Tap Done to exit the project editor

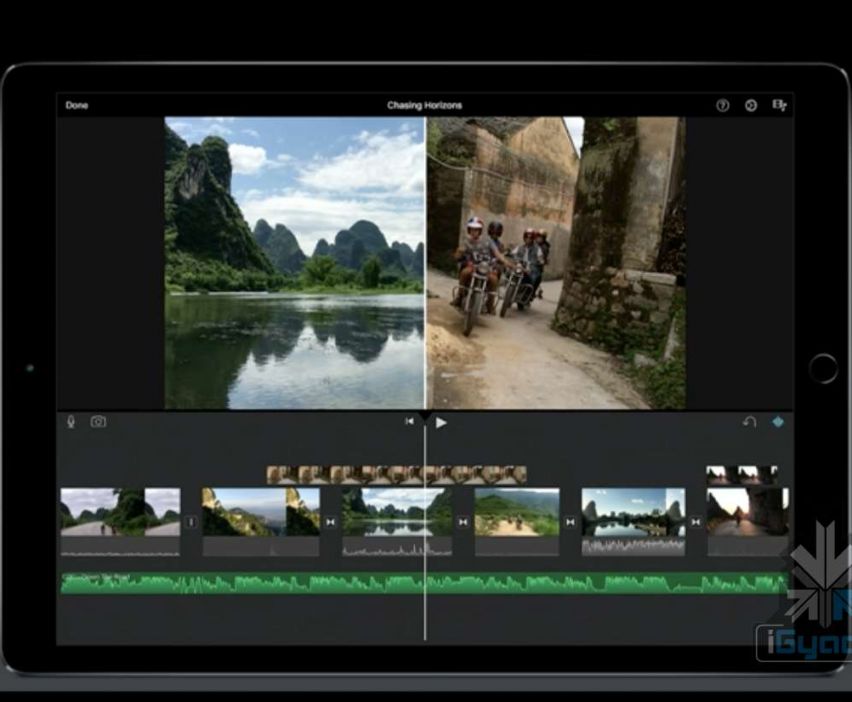coord(77,105)
